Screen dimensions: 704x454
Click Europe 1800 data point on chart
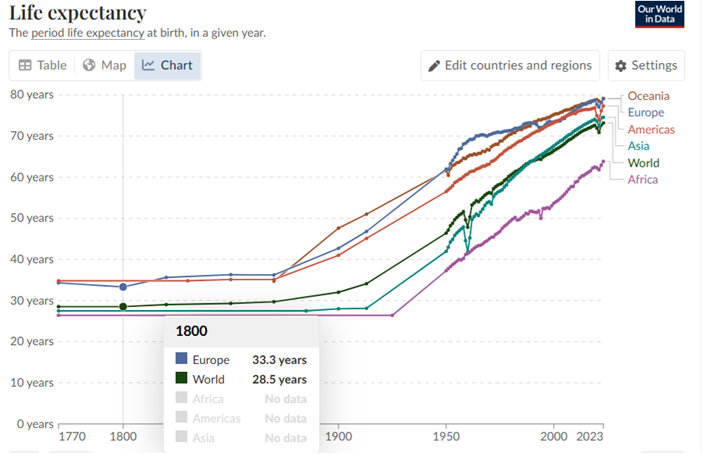point(123,287)
